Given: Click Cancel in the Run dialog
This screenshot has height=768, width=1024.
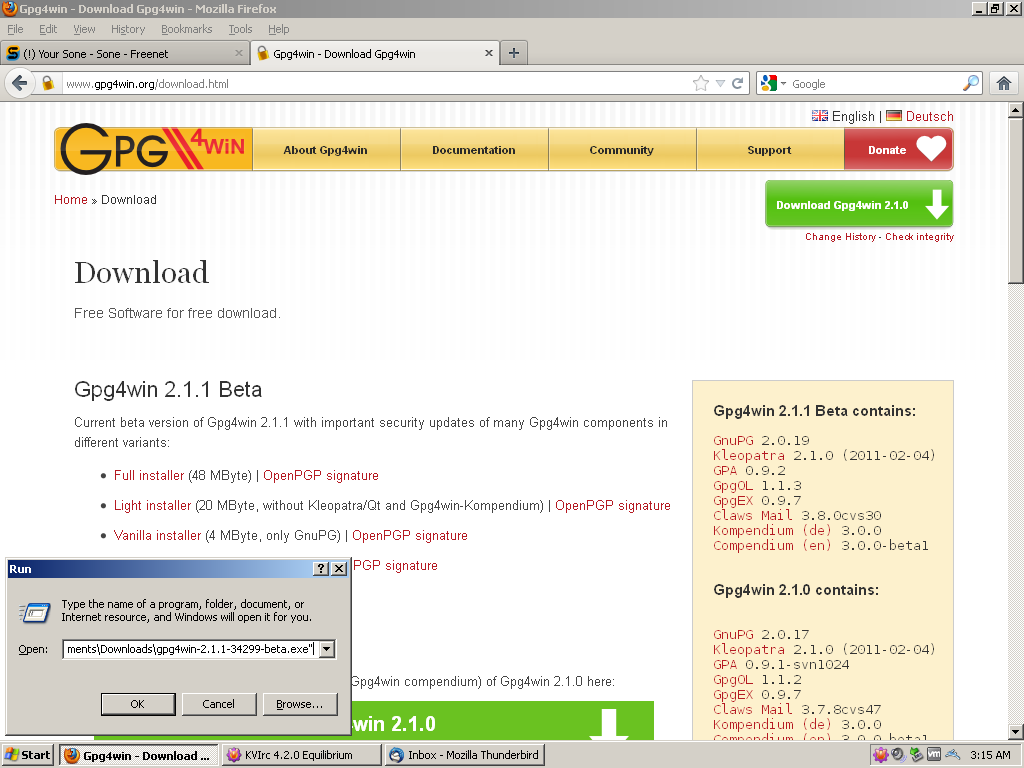Looking at the screenshot, I should tap(218, 704).
